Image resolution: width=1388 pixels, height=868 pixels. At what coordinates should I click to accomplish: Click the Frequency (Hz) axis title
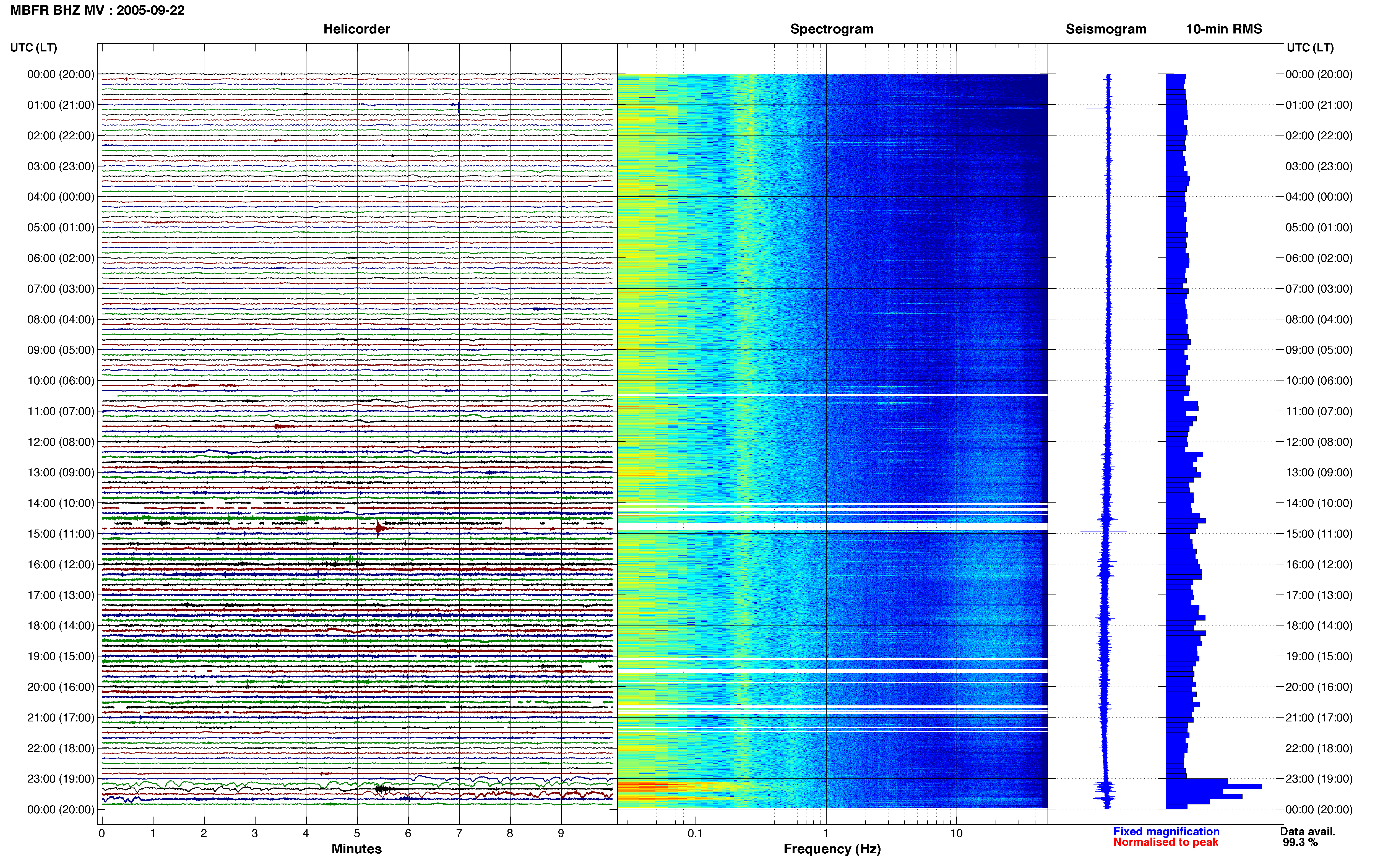click(x=832, y=849)
